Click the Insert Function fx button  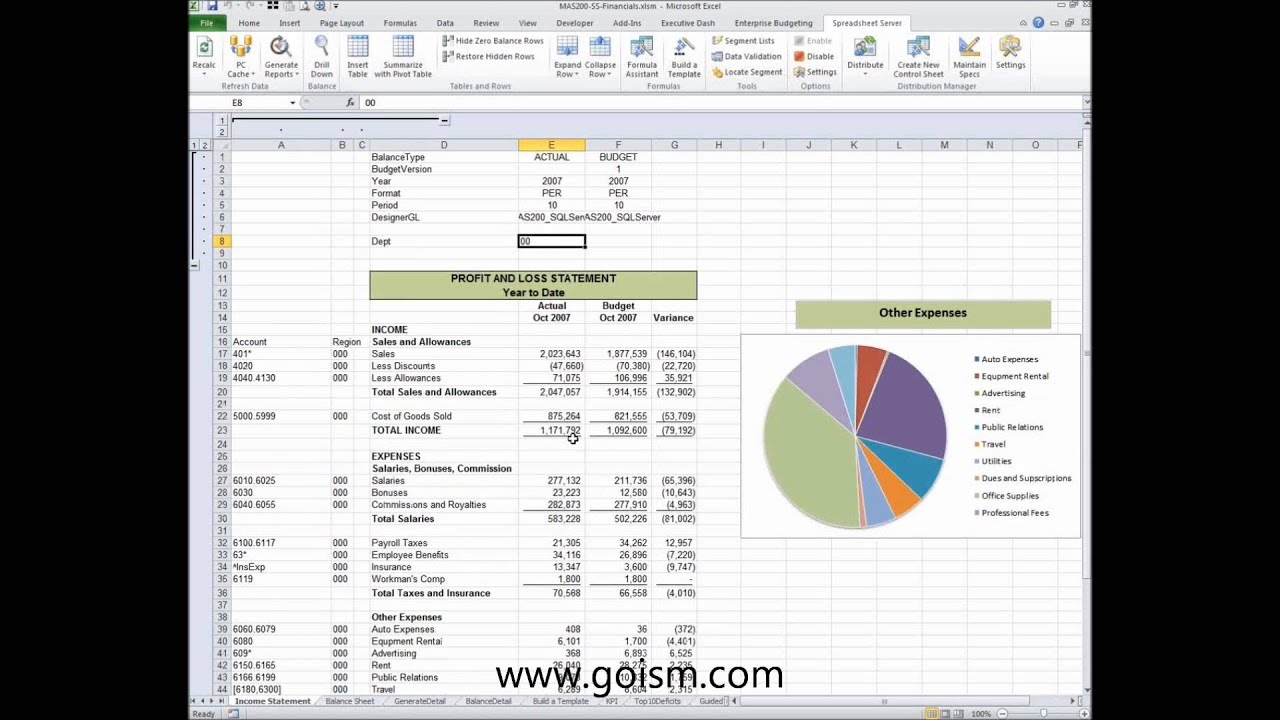point(350,103)
